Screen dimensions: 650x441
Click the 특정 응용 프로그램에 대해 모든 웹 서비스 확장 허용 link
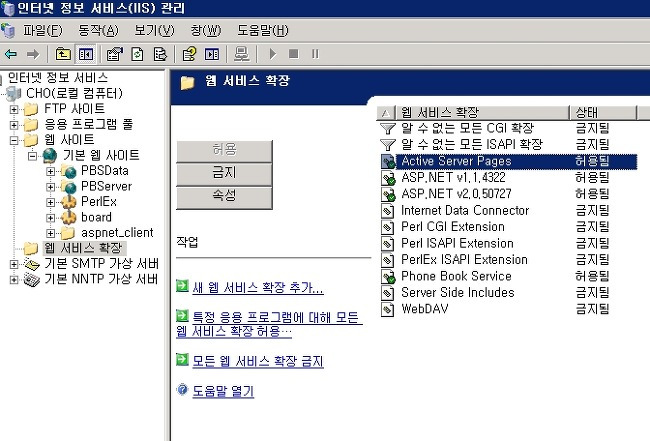[269, 325]
